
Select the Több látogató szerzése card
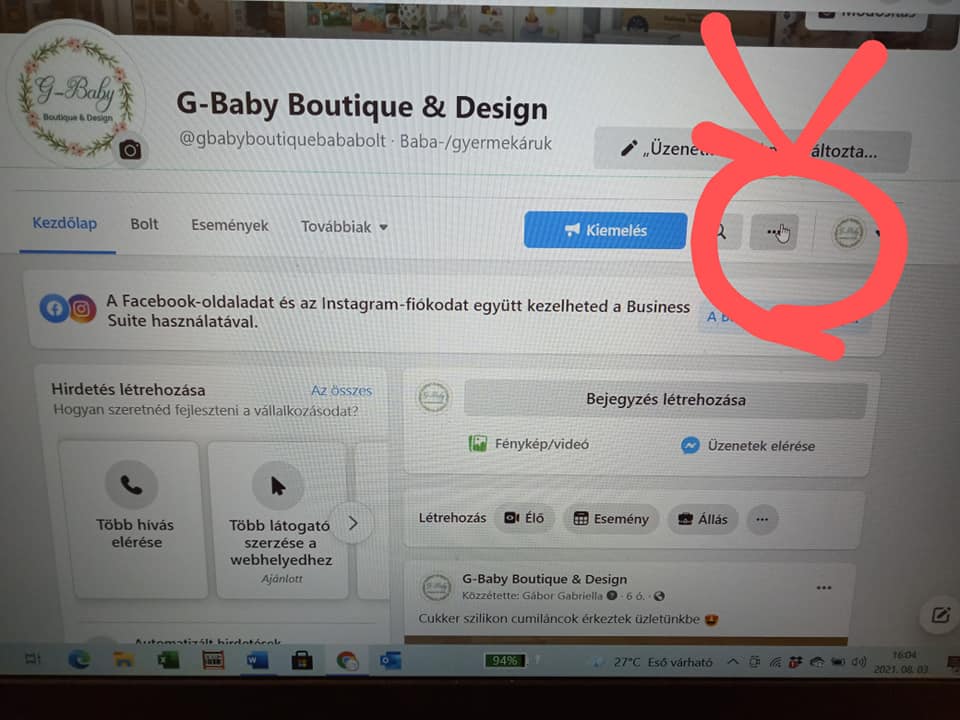pos(281,521)
